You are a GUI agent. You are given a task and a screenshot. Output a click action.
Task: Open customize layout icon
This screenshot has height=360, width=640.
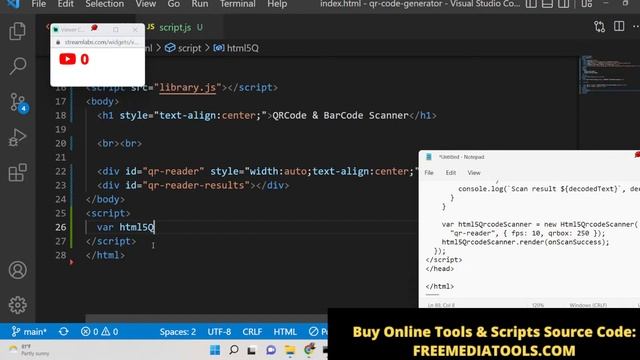click(587, 4)
